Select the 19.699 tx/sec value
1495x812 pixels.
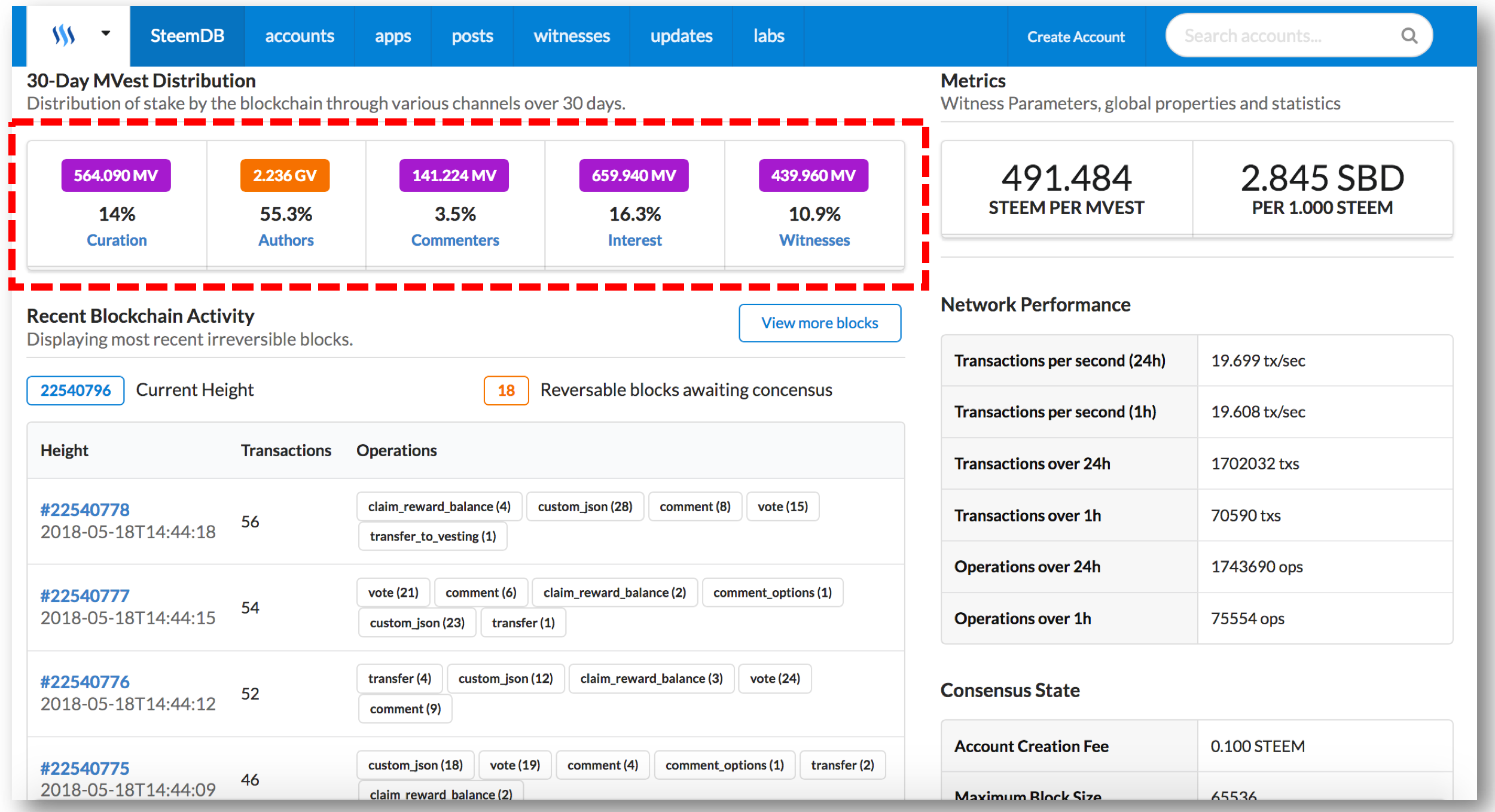click(x=1258, y=361)
